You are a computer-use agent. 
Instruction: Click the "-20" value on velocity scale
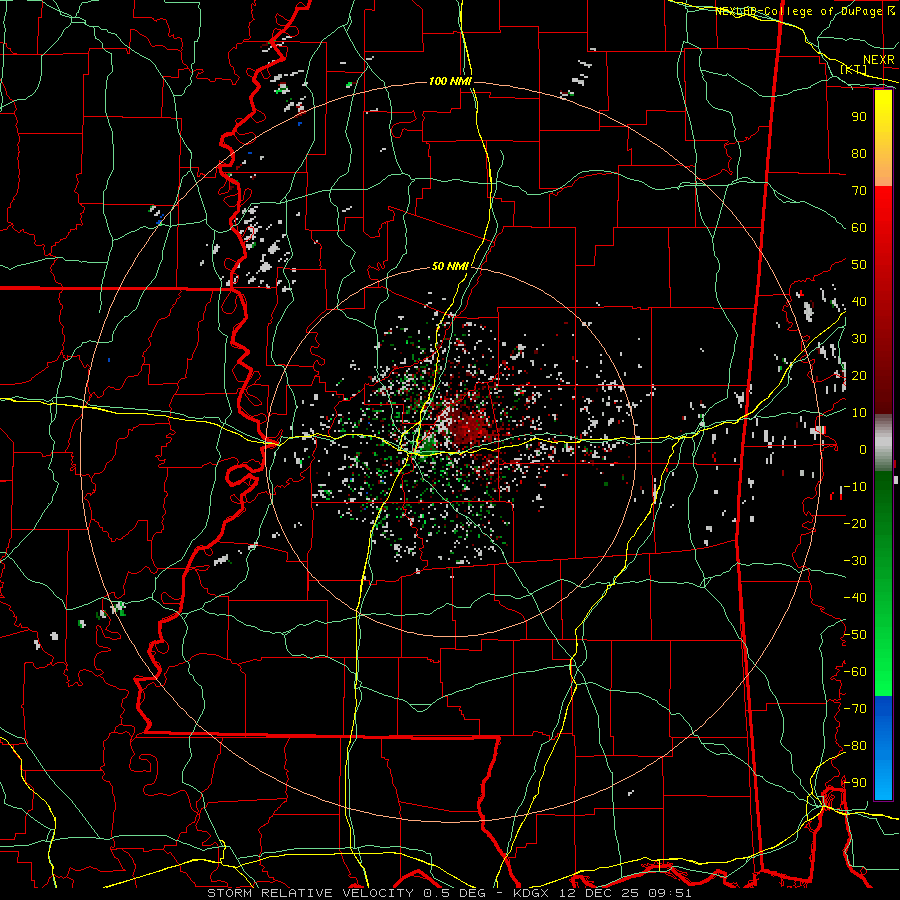pyautogui.click(x=855, y=523)
